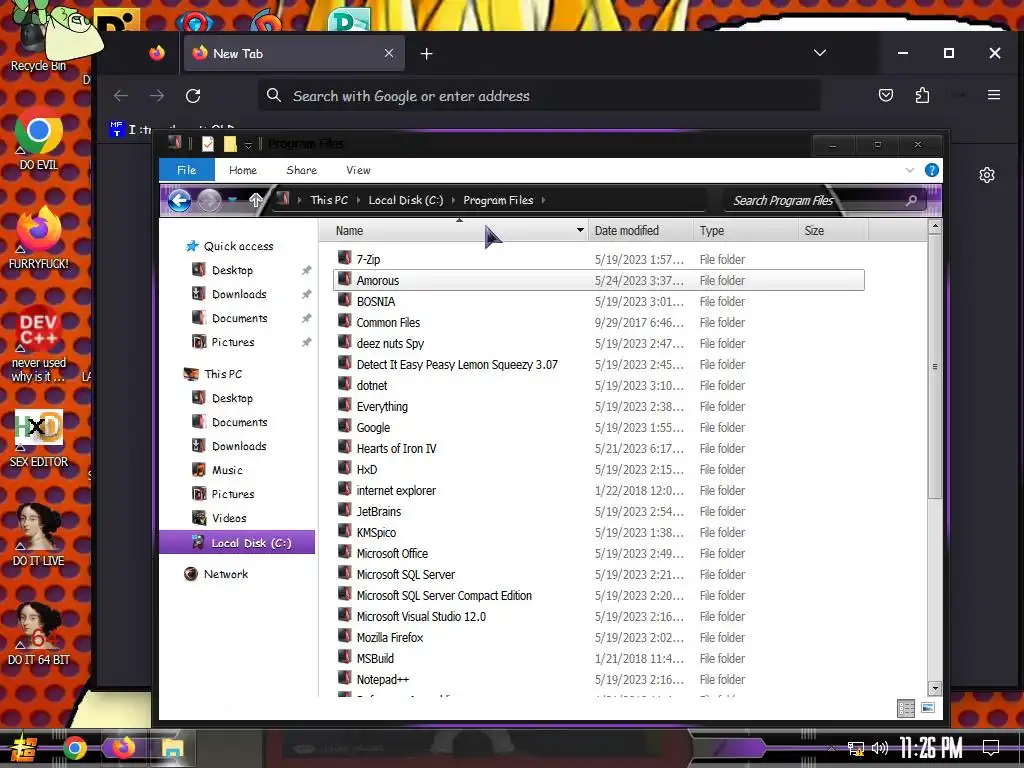Viewport: 1024px width, 768px height.
Task: Open the DO IT 64 BIT shortcut
Action: pos(39,635)
